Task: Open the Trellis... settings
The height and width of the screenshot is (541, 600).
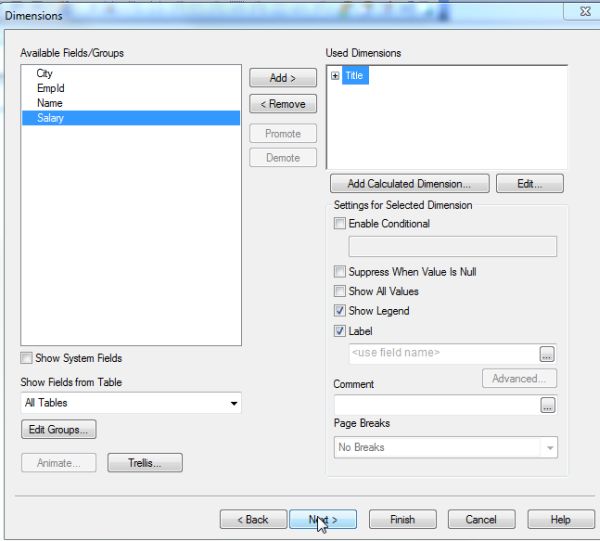Action: pyautogui.click(x=145, y=463)
